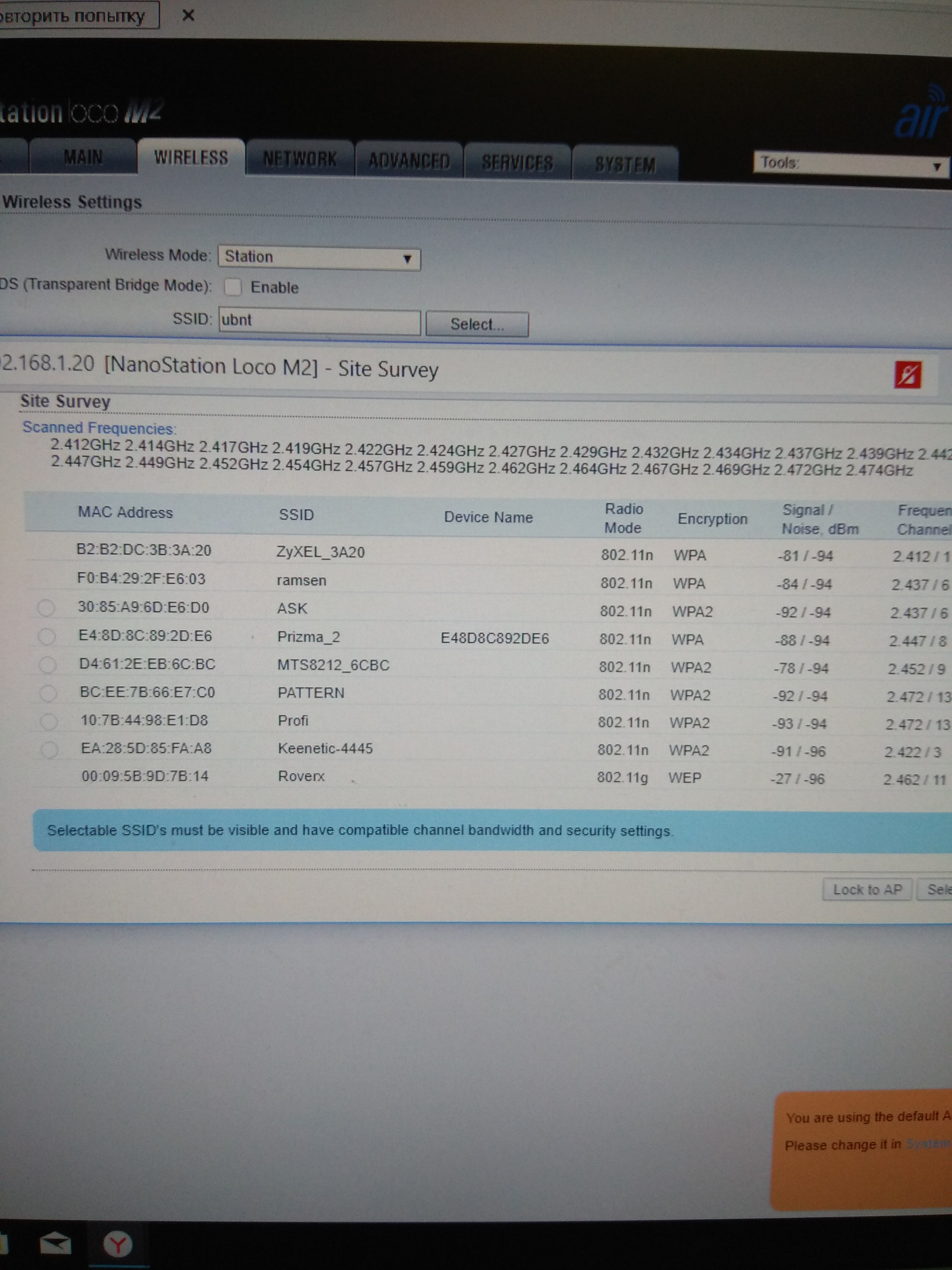Close the retry notification bar with X

coord(188,16)
